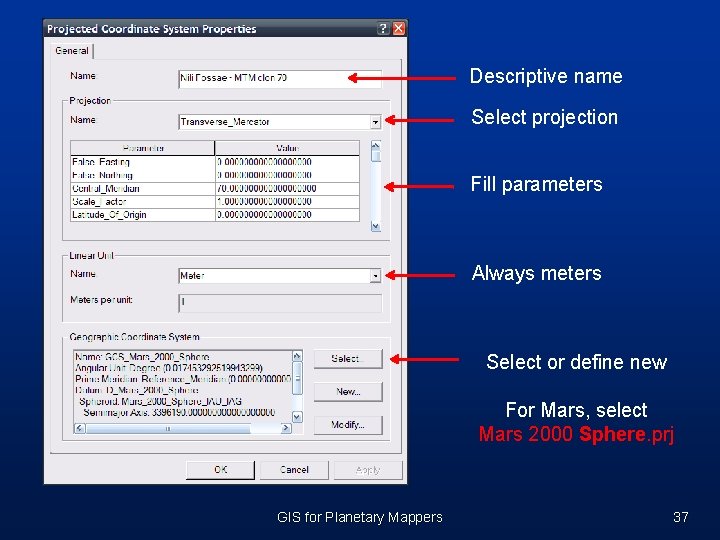
Task: Click the Cancel button
Action: click(294, 470)
